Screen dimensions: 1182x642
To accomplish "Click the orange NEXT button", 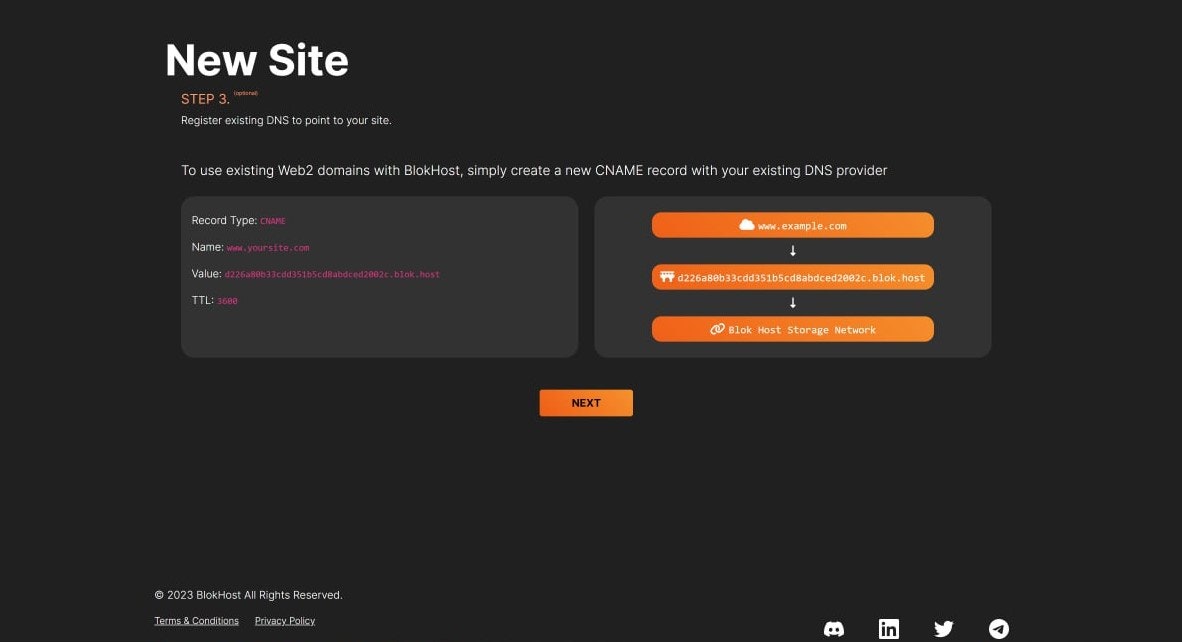I will 586,402.
